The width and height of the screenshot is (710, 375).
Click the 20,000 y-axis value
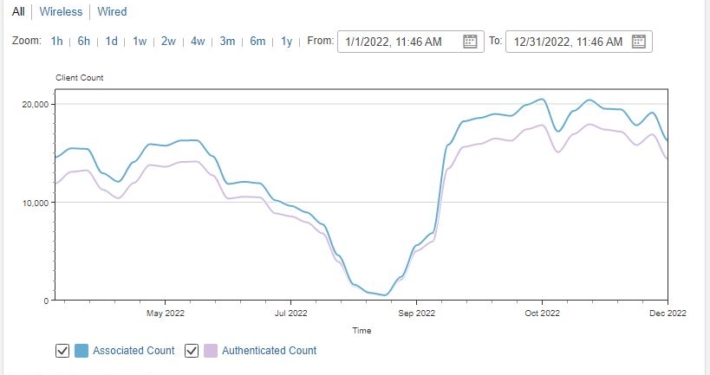tap(35, 105)
